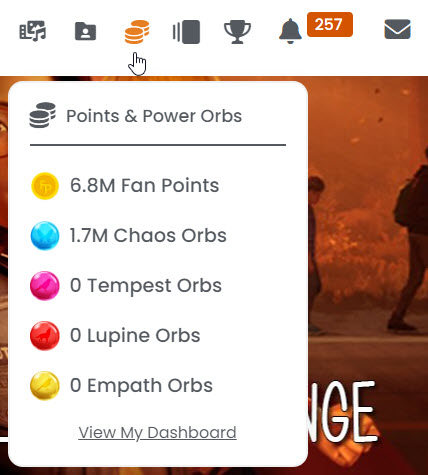
Task: Open the notifications bell
Action: 290,31
